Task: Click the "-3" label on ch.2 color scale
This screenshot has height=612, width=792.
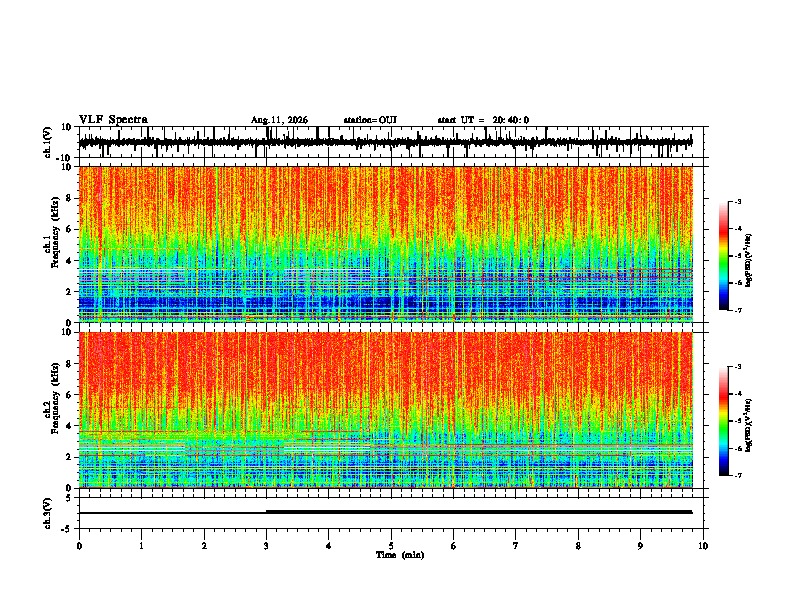Action: (737, 367)
